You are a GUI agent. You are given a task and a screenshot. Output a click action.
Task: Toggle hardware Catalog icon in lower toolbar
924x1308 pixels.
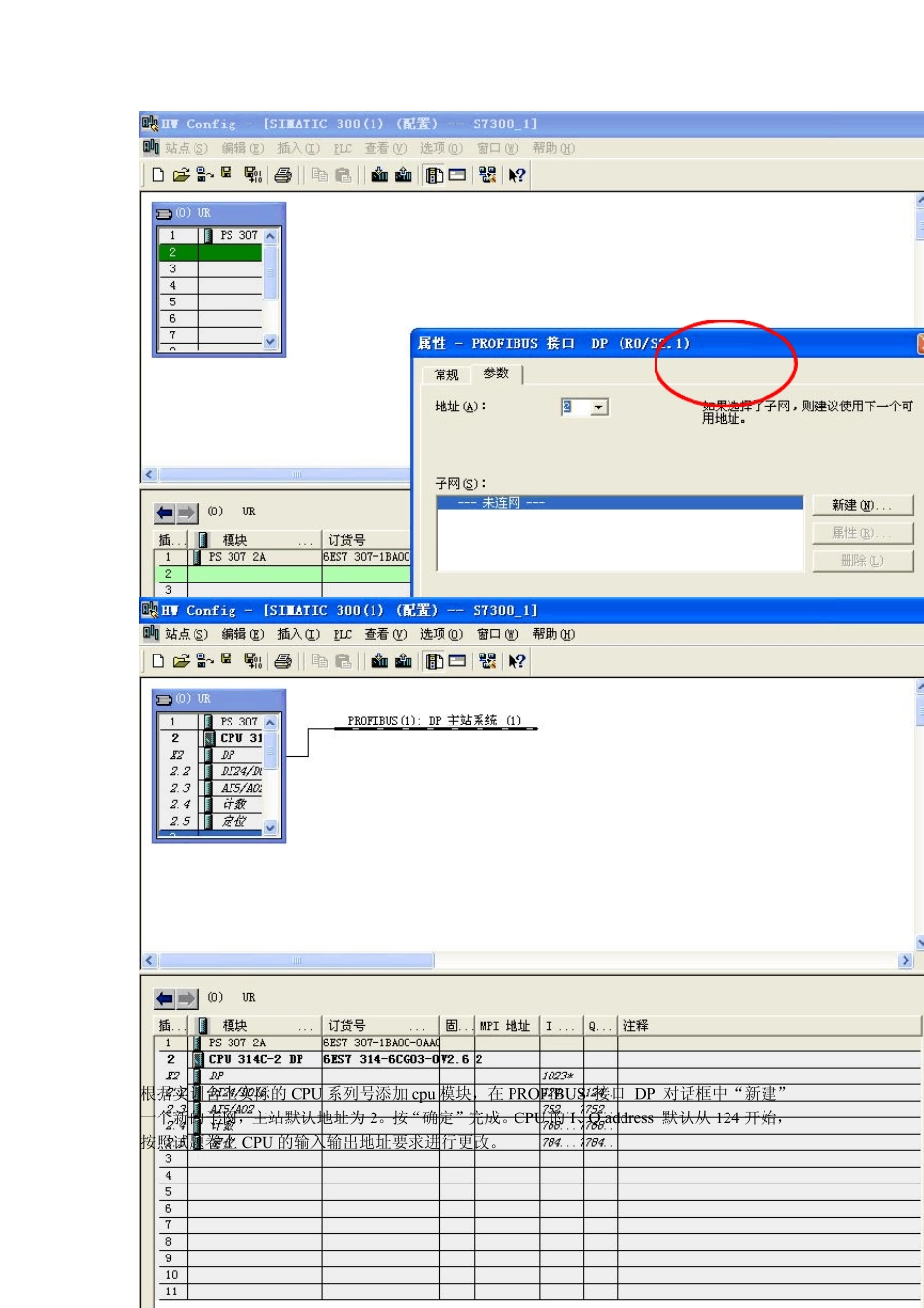point(434,661)
